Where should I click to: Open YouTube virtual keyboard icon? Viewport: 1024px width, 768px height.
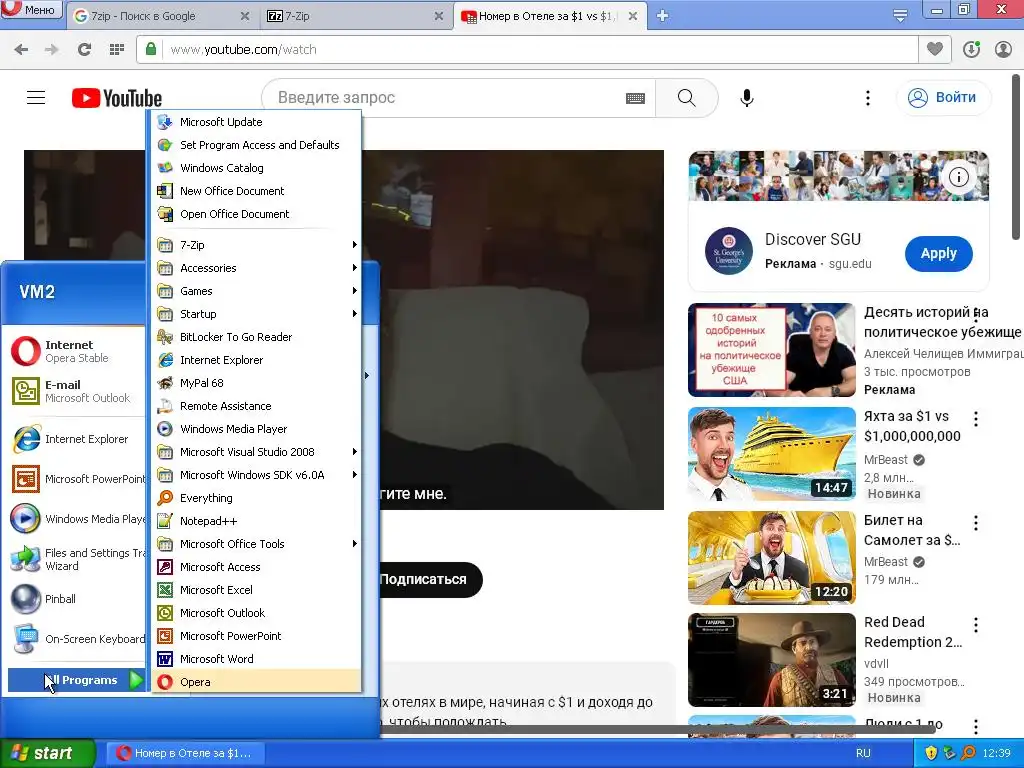(635, 98)
